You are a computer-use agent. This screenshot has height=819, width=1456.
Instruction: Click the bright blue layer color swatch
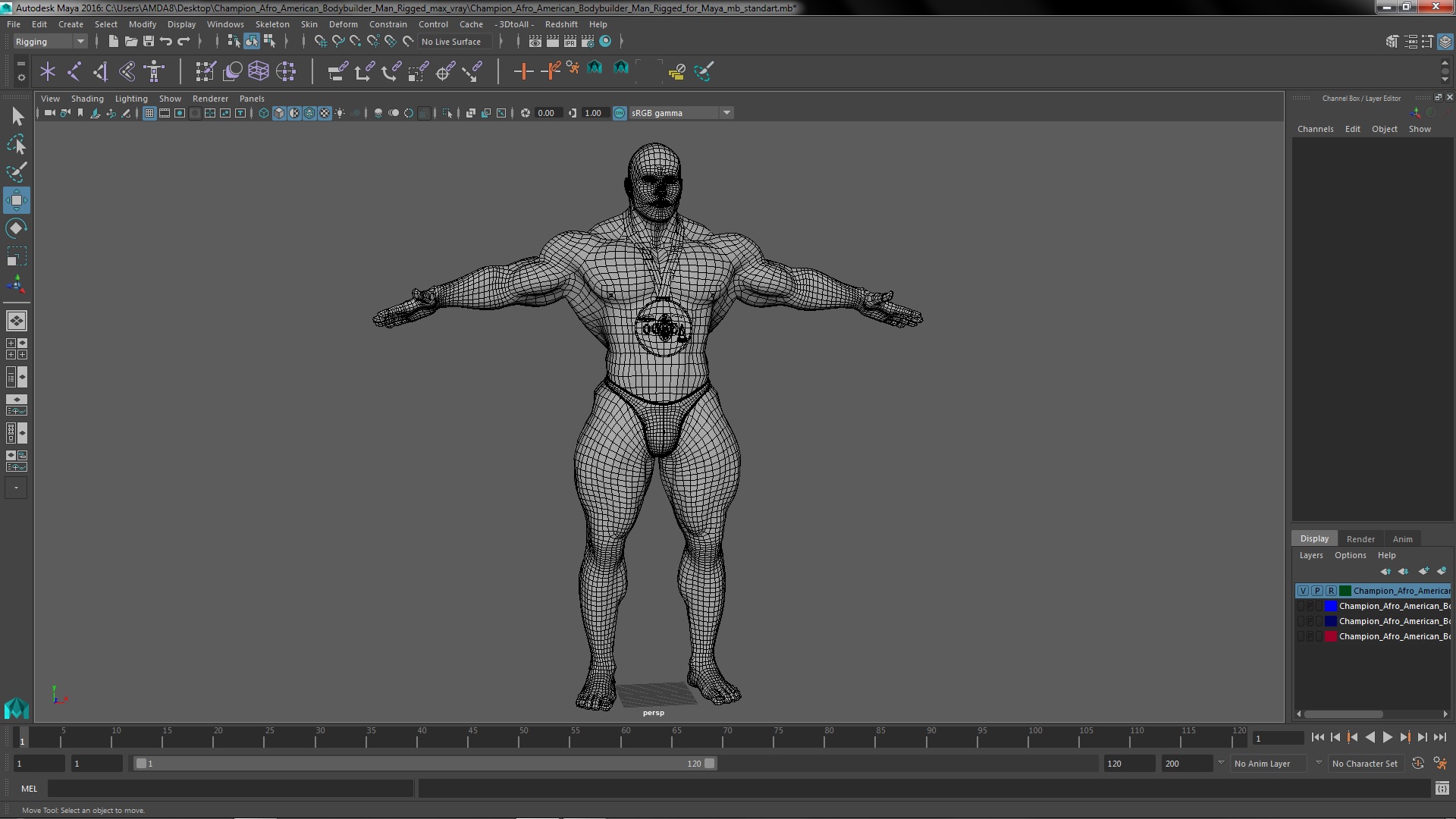(1330, 607)
